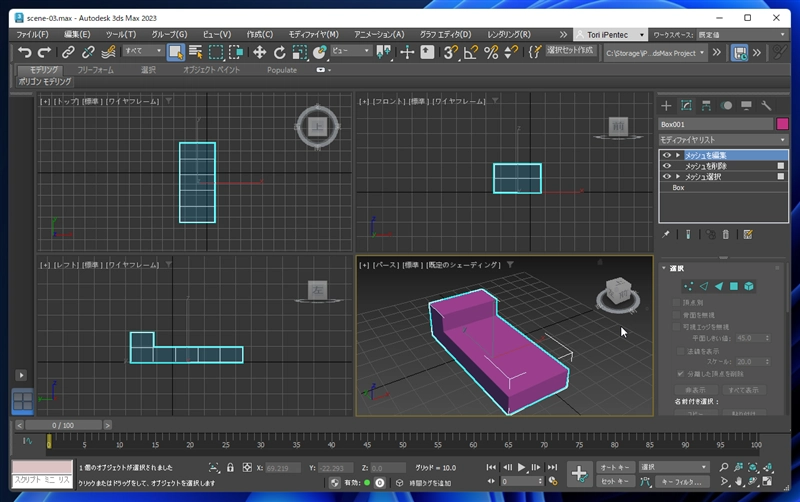This screenshot has width=800, height=502.
Task: Open the ファイル(F) menu
Action: pos(32,35)
